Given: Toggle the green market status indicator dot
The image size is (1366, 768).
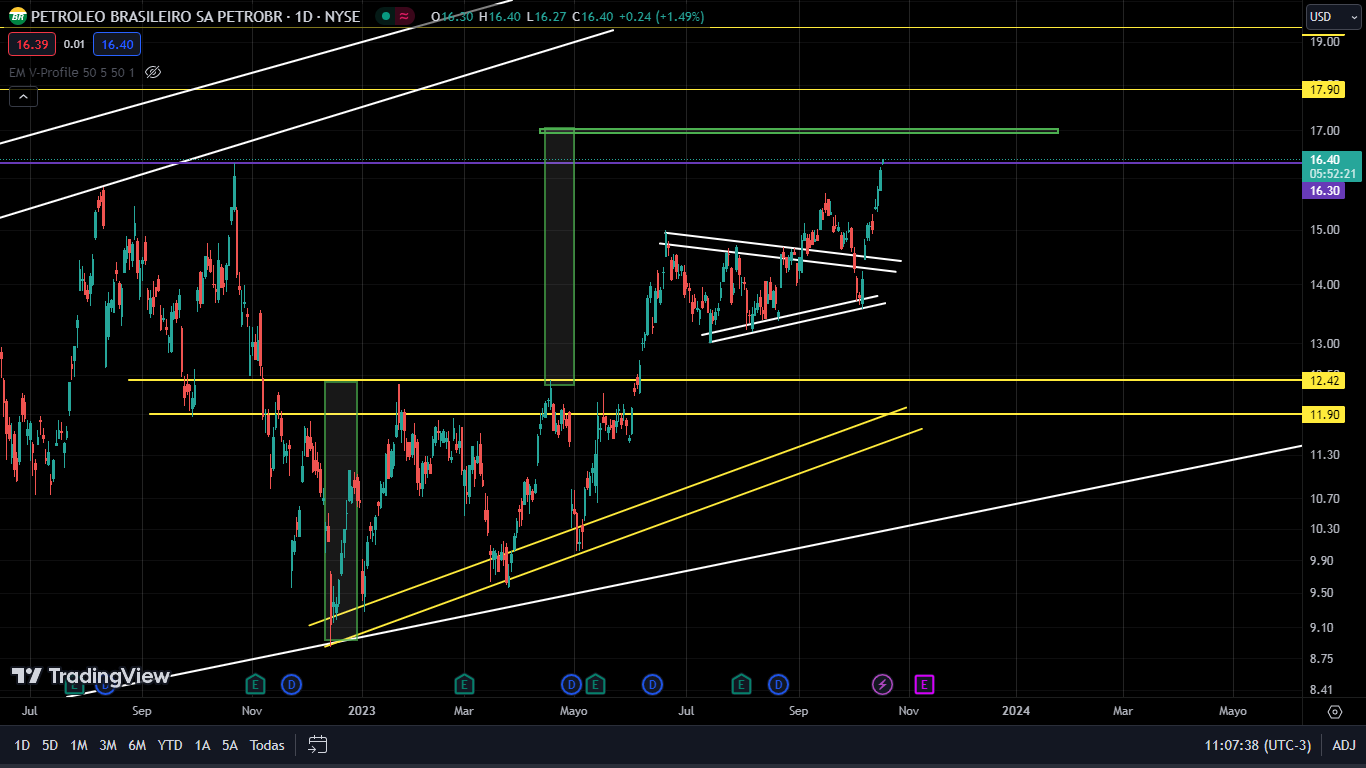Looking at the screenshot, I should click(x=385, y=17).
